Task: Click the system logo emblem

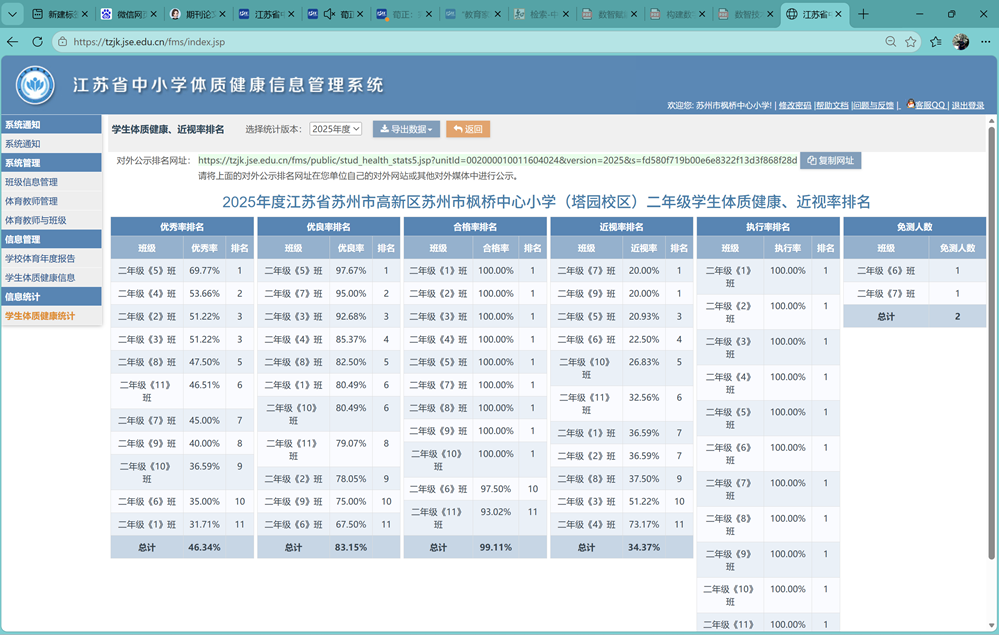Action: coord(35,85)
